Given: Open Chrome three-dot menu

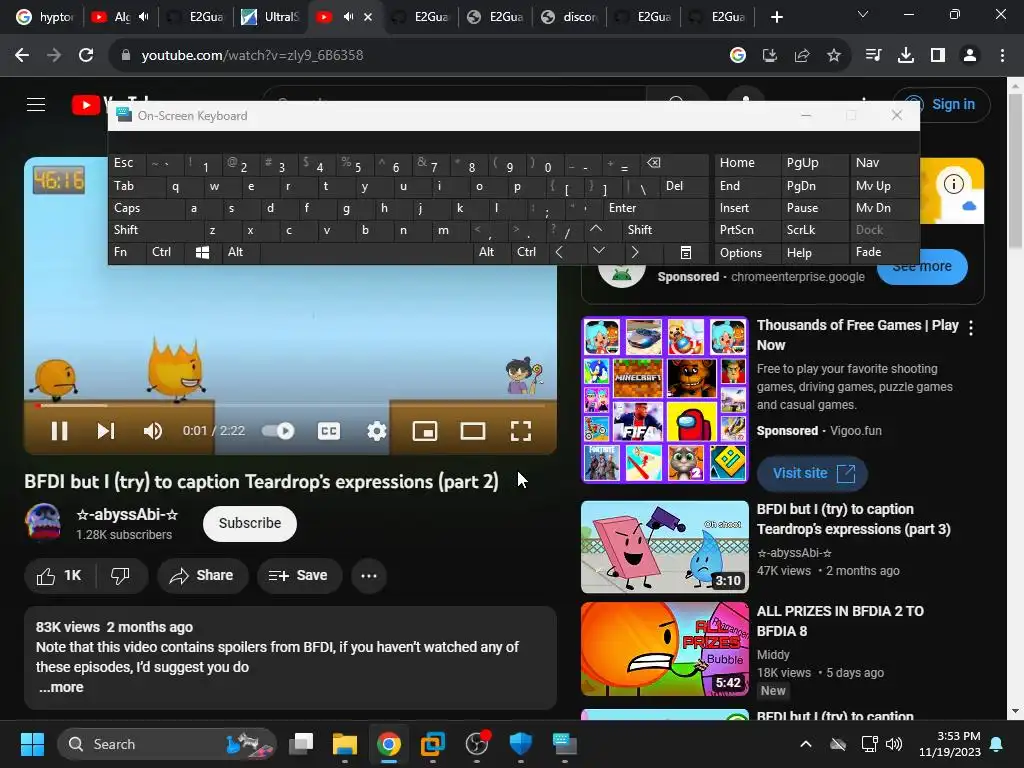Looking at the screenshot, I should click(1002, 56).
